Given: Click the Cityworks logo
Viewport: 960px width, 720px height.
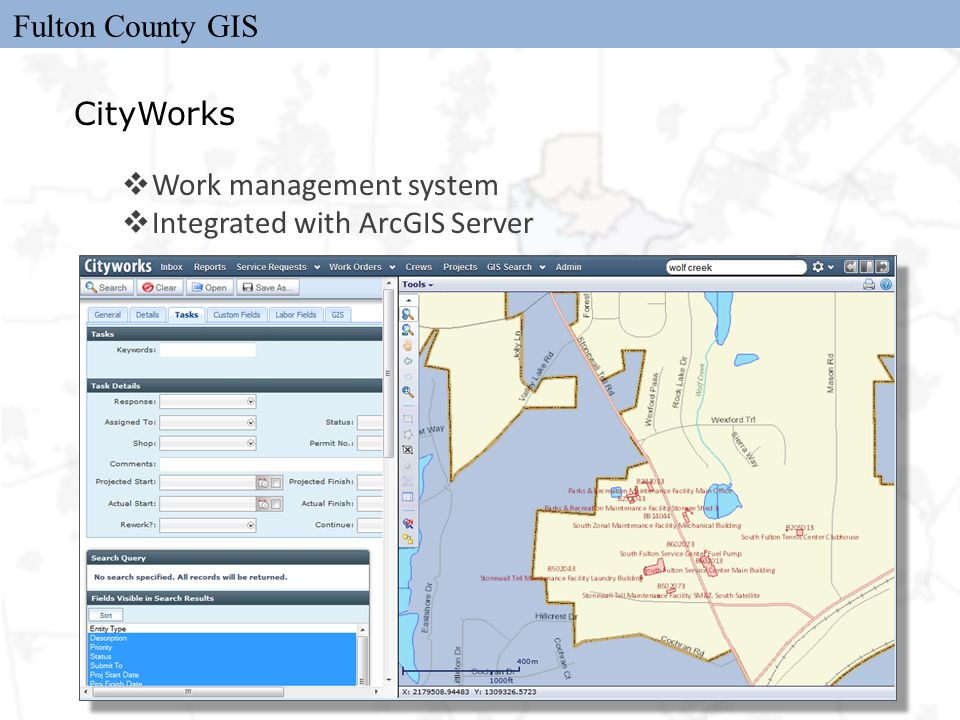Looking at the screenshot, I should [118, 266].
